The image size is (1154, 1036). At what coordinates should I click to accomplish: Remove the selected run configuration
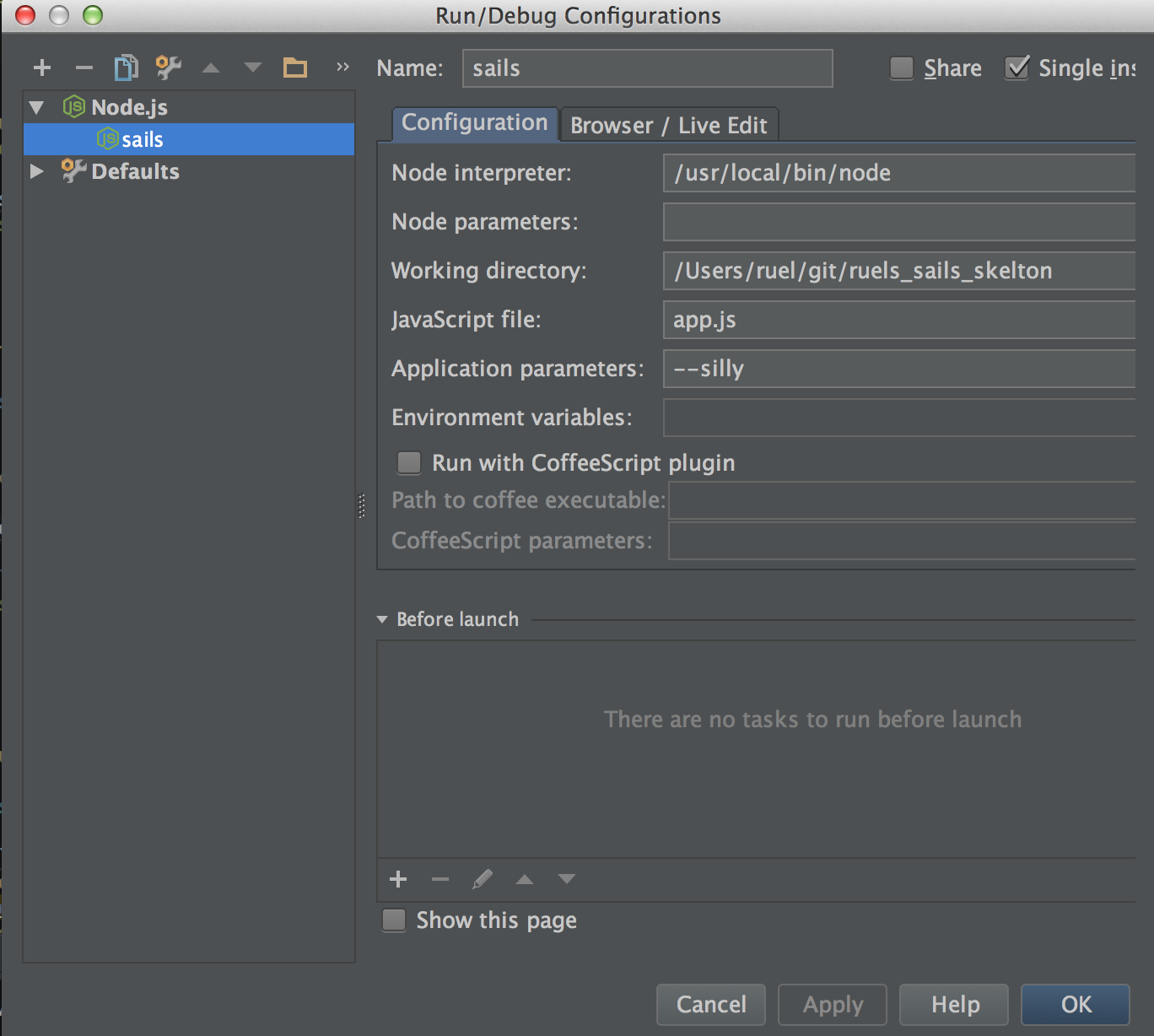84,67
